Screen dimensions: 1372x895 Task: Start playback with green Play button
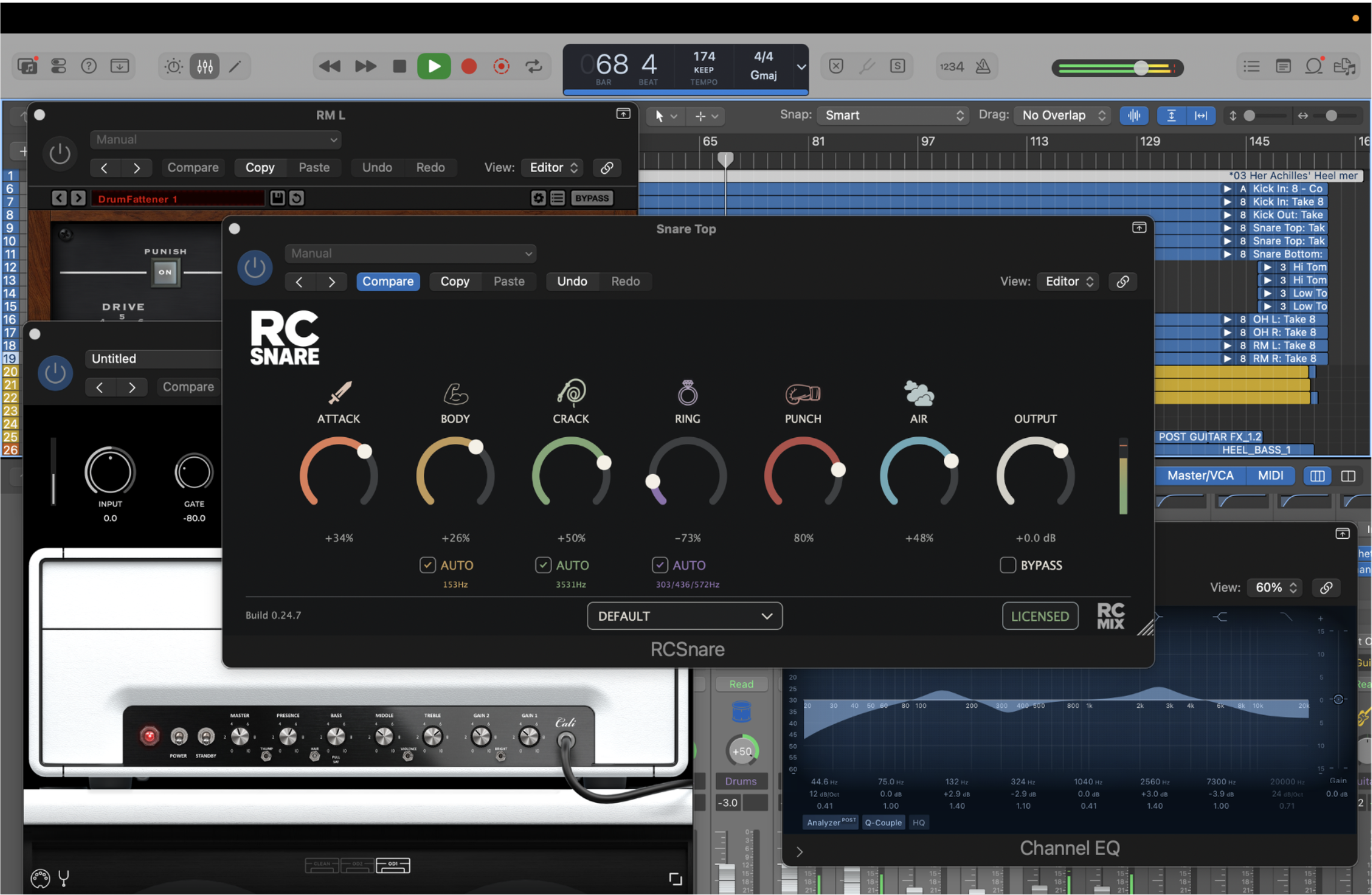[433, 66]
